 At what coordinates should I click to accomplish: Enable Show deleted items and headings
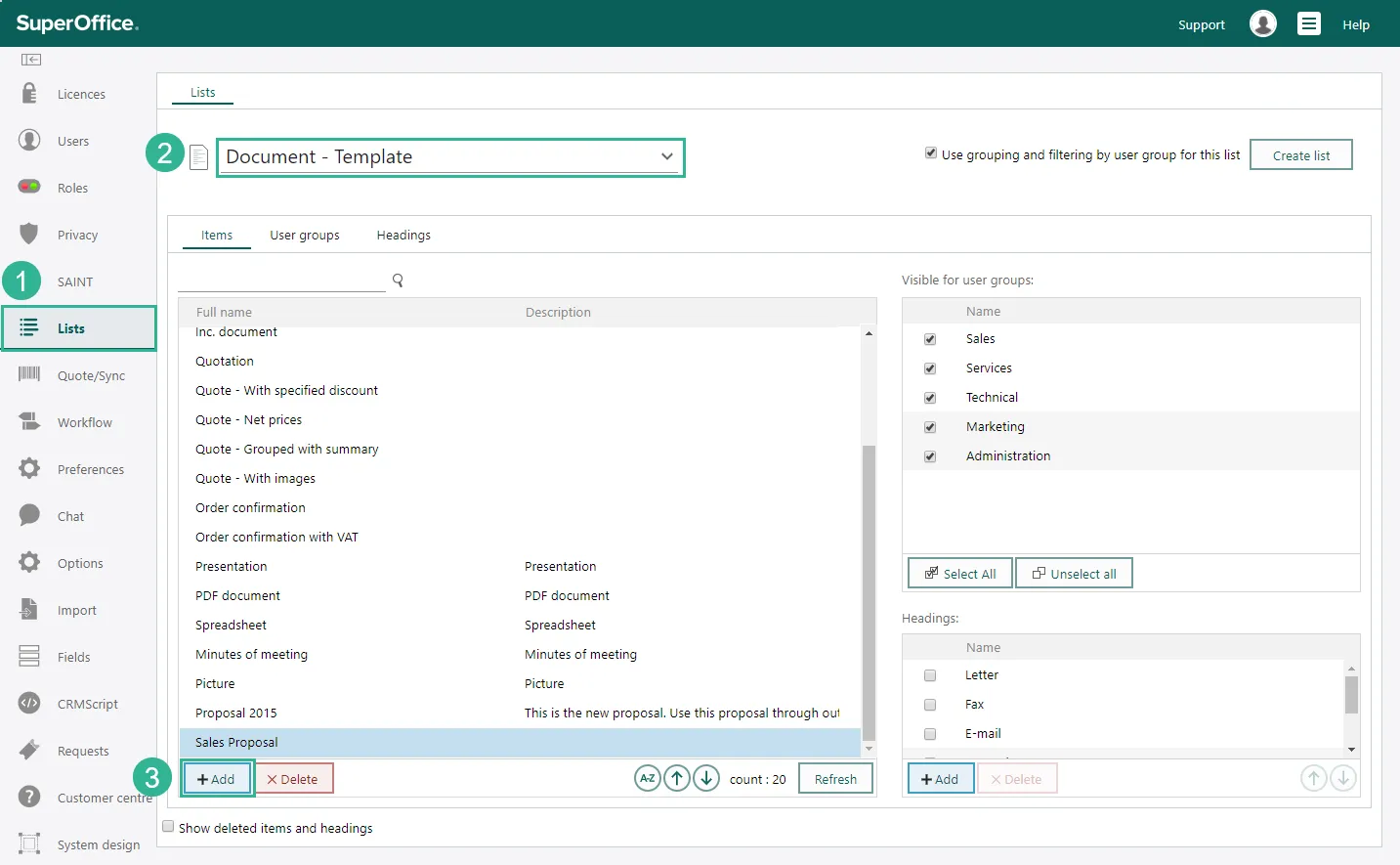click(x=168, y=827)
